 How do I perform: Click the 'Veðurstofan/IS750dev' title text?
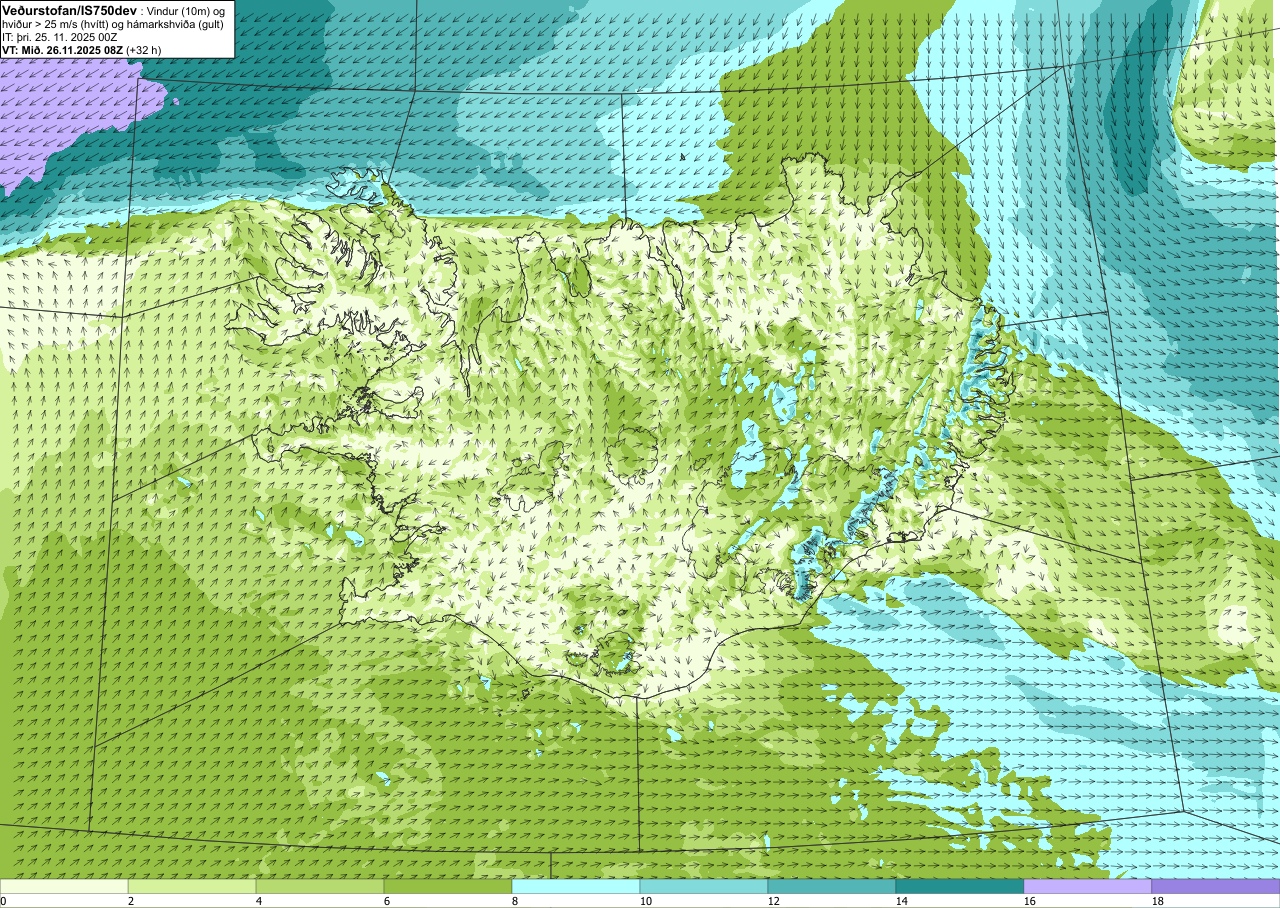click(69, 11)
